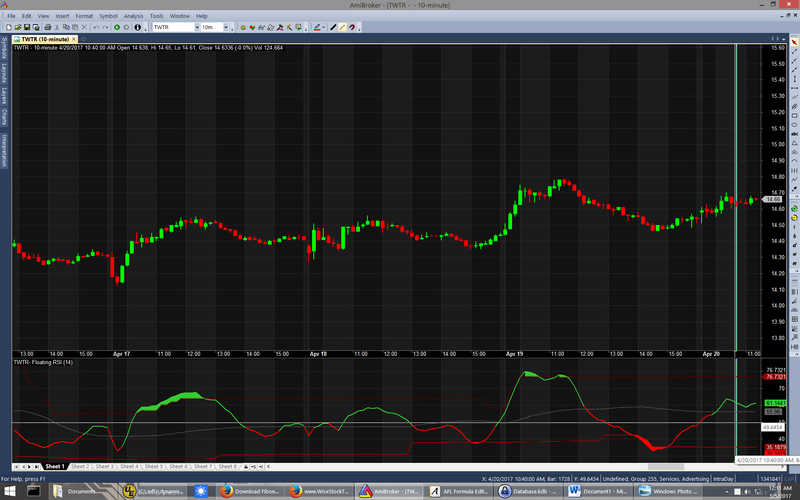Select the triangle drawing tool

coord(794,143)
